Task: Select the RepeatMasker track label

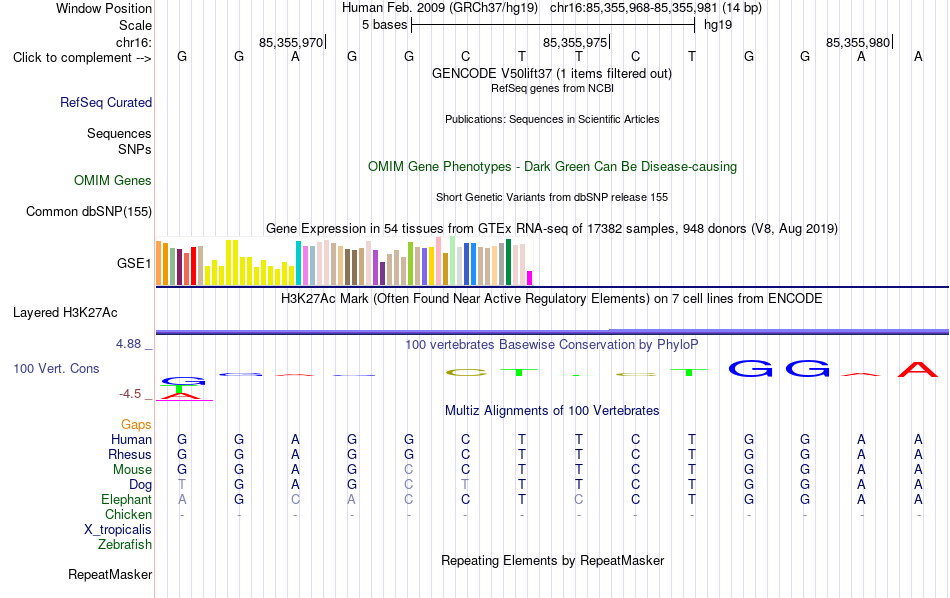Action: click(110, 574)
